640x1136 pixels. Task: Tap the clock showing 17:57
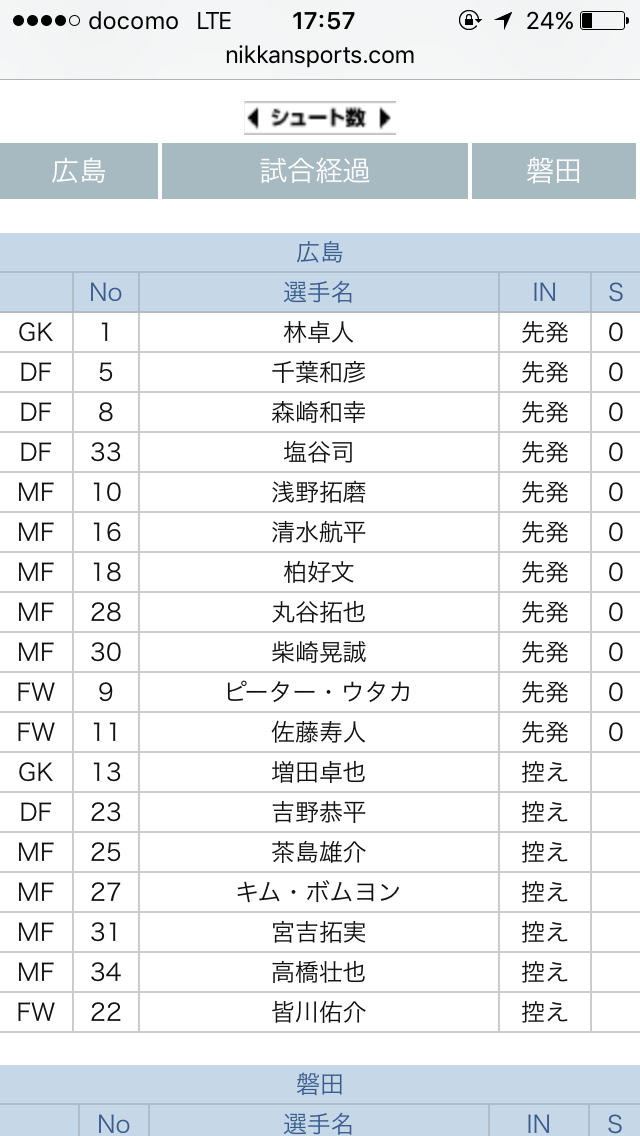(x=323, y=20)
